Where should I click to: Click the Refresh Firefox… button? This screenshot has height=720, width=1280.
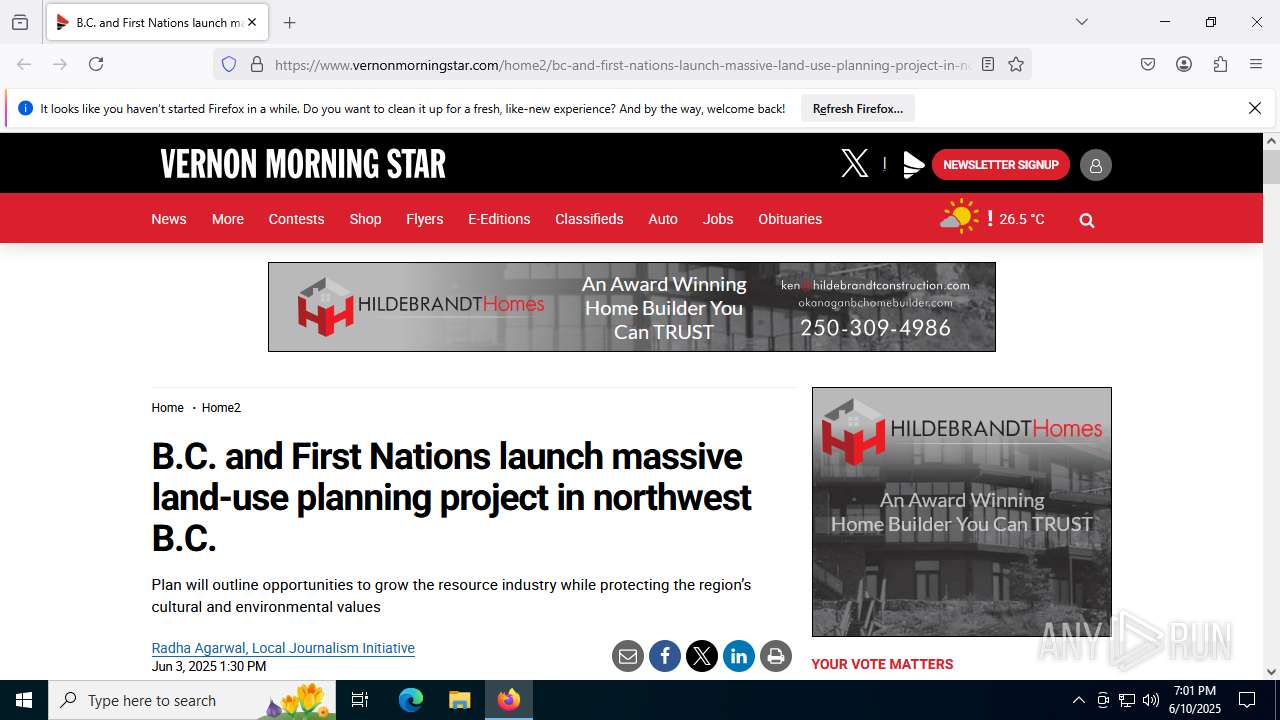(858, 108)
